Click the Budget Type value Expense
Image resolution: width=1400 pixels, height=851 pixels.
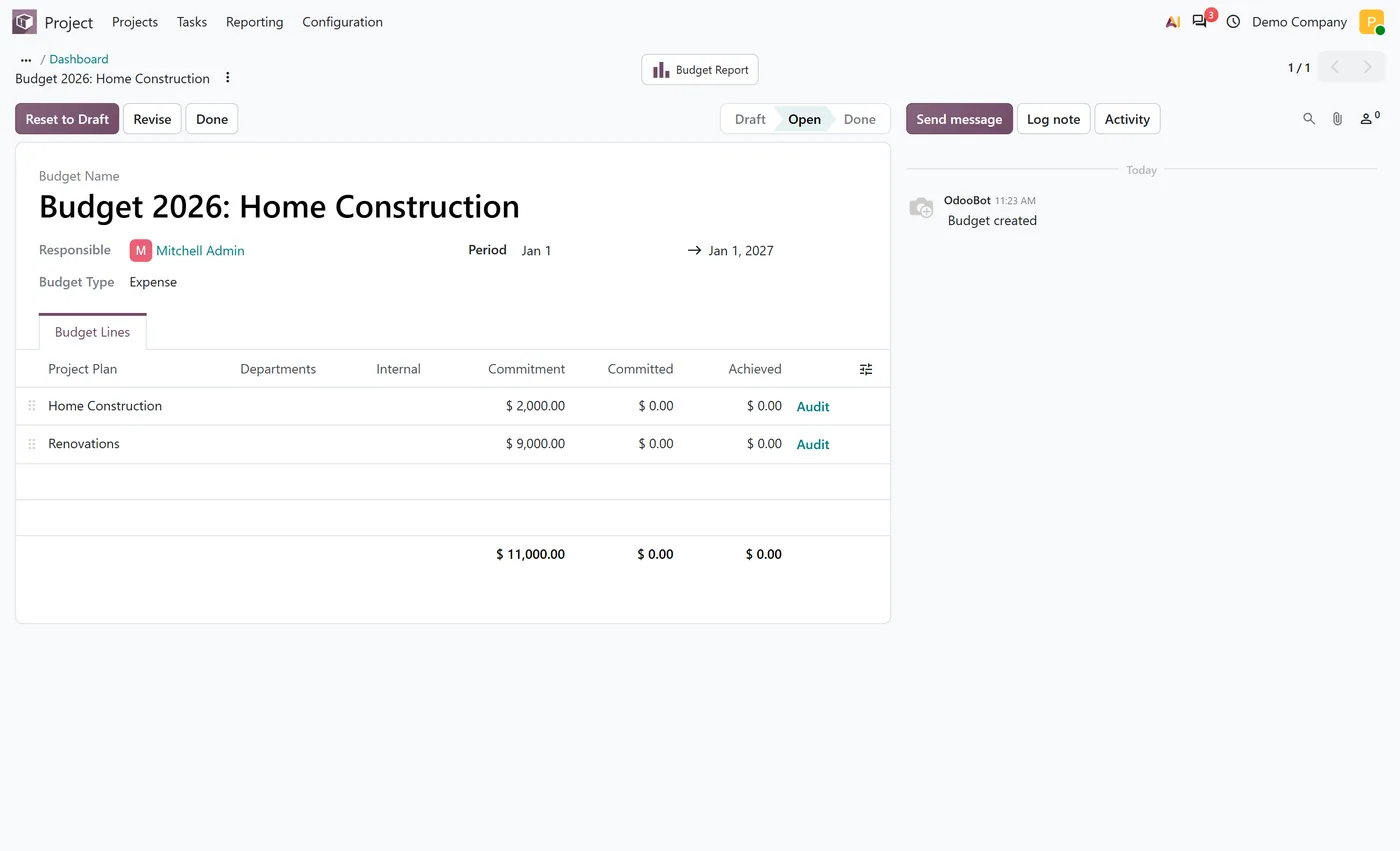pyautogui.click(x=153, y=282)
